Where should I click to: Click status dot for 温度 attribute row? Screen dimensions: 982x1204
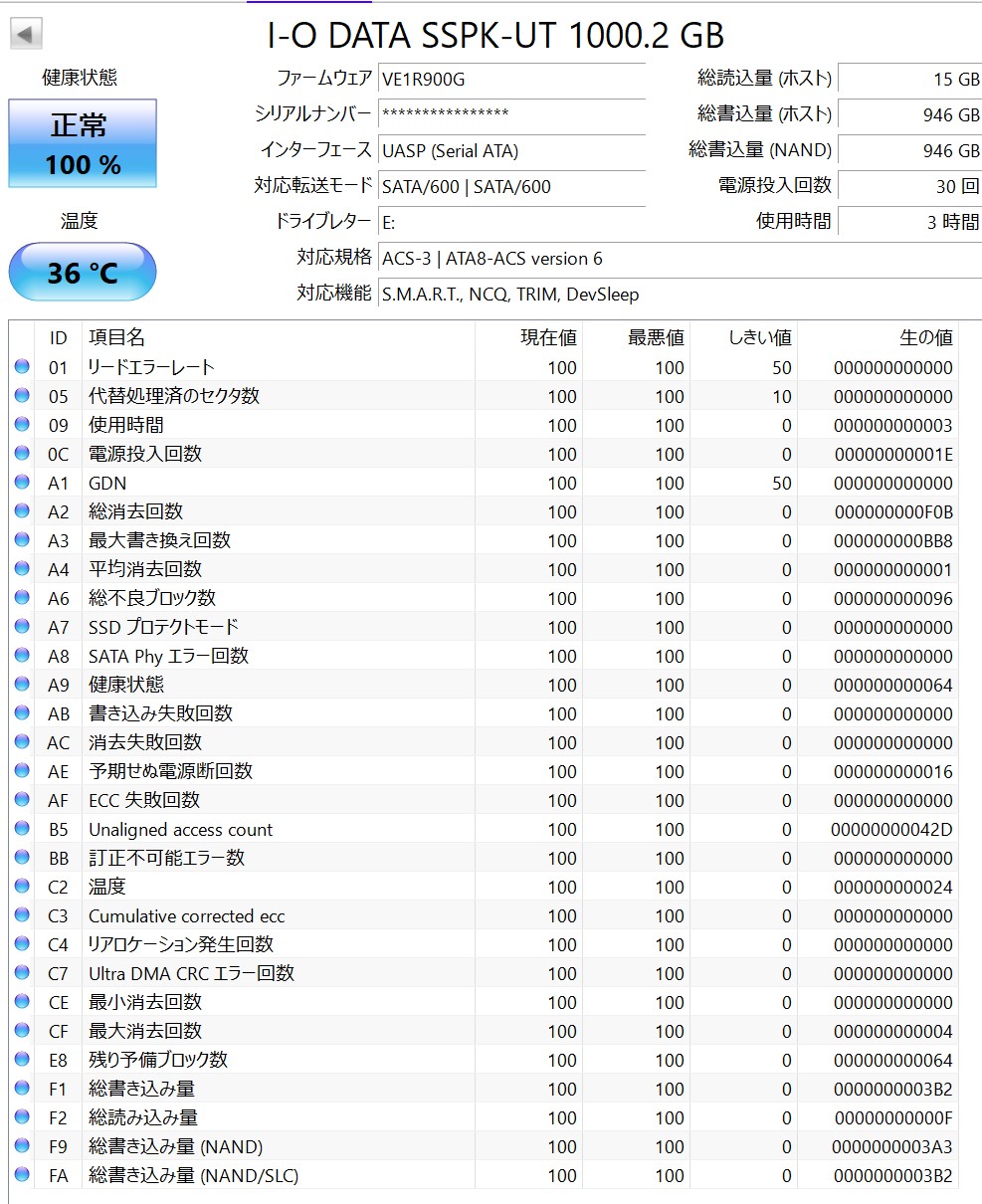coord(22,887)
